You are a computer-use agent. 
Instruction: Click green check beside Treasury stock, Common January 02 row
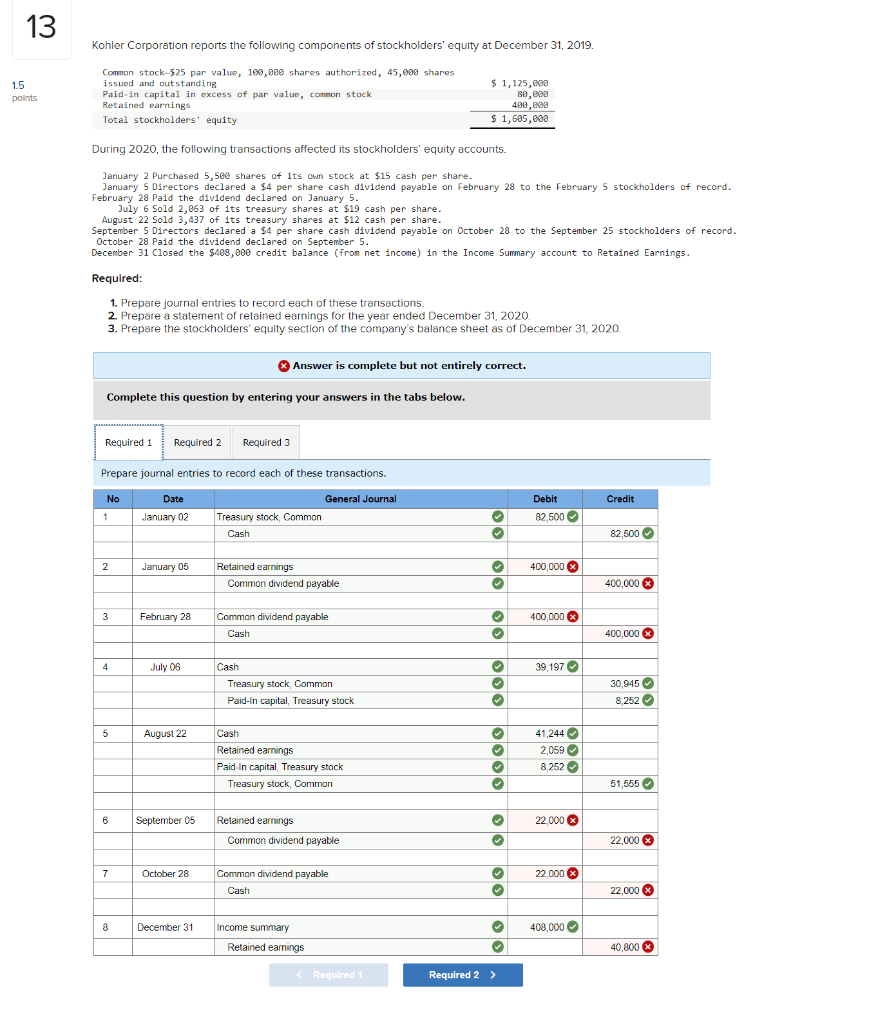tap(498, 517)
